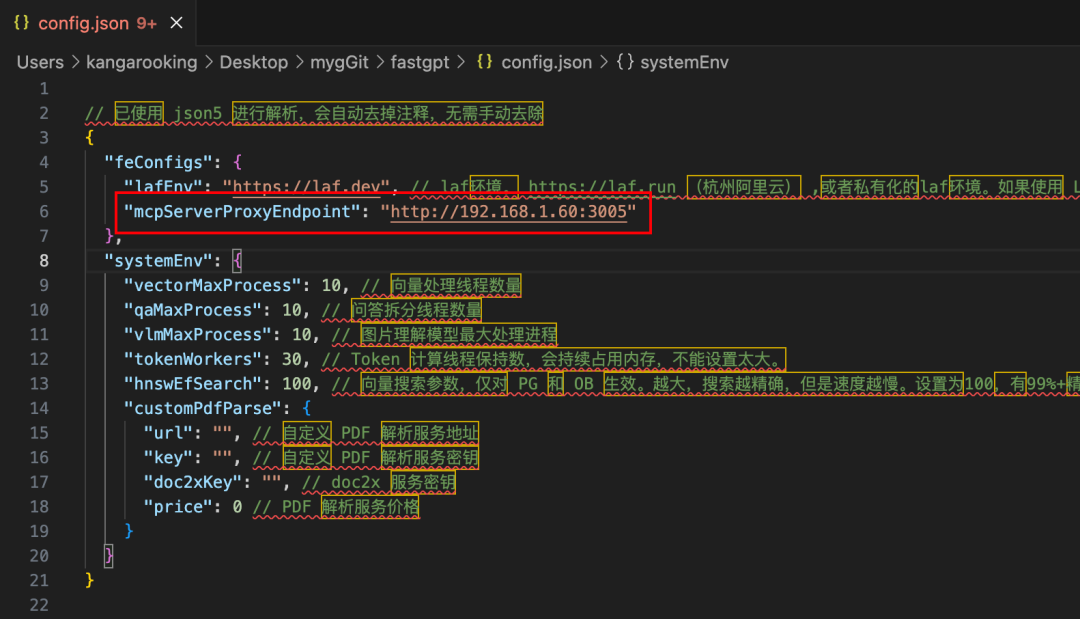The width and height of the screenshot is (1080, 619).
Task: Open the Users breadcrumb segment
Action: (x=40, y=62)
